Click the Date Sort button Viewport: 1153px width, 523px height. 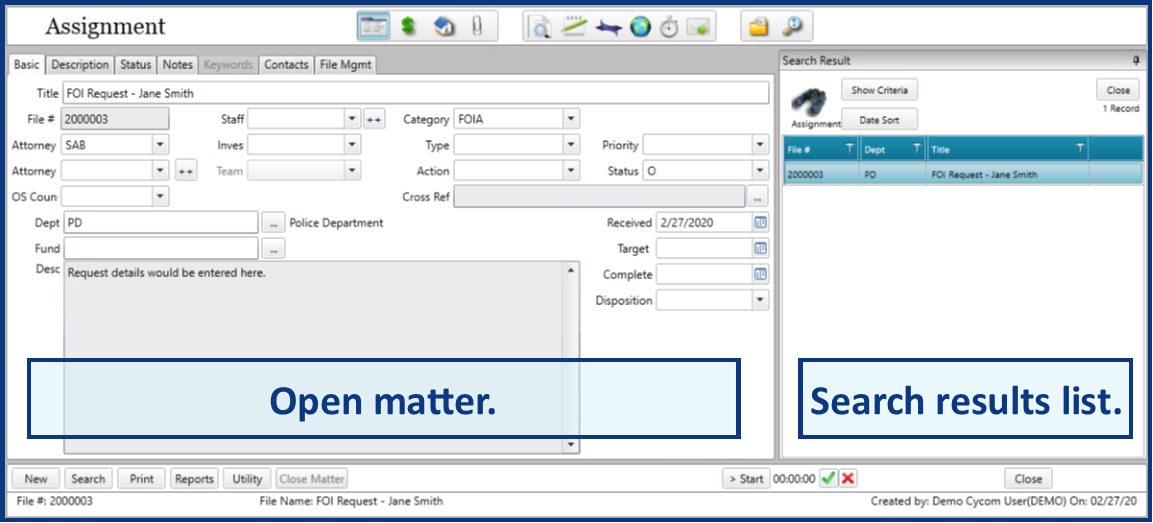(879, 119)
